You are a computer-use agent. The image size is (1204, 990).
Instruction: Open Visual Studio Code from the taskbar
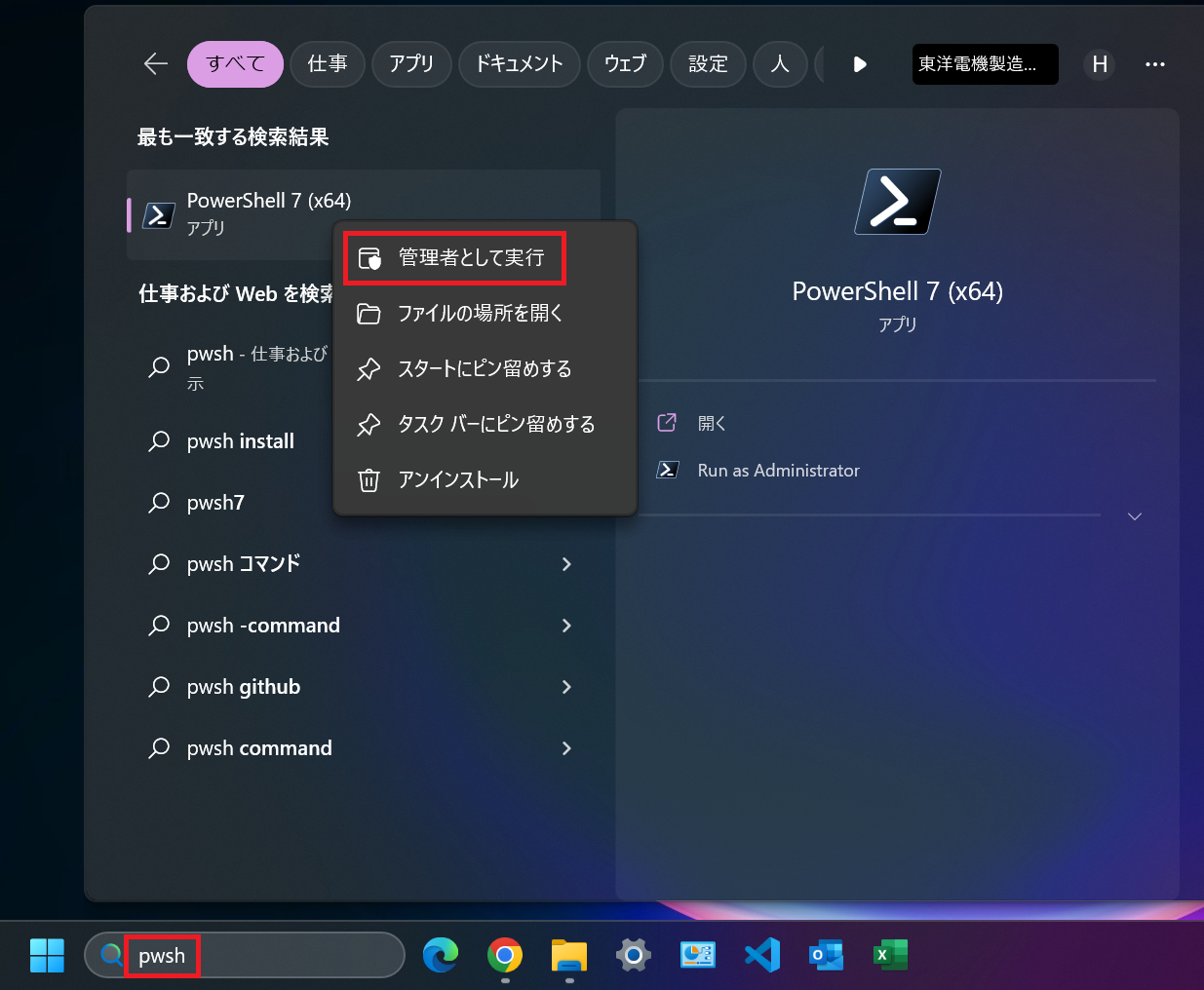[761, 955]
